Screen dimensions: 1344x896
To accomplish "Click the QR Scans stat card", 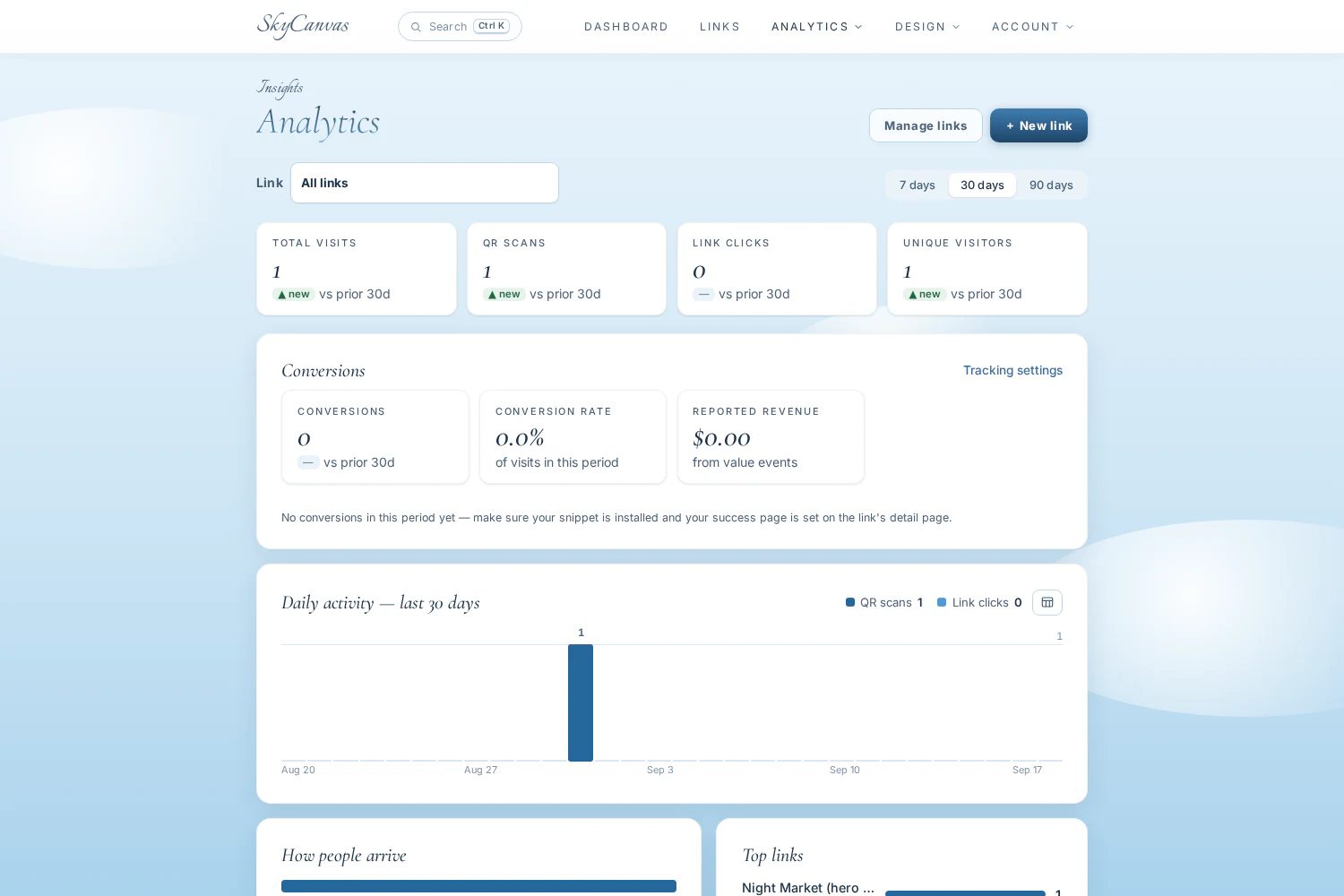I will coord(566,269).
